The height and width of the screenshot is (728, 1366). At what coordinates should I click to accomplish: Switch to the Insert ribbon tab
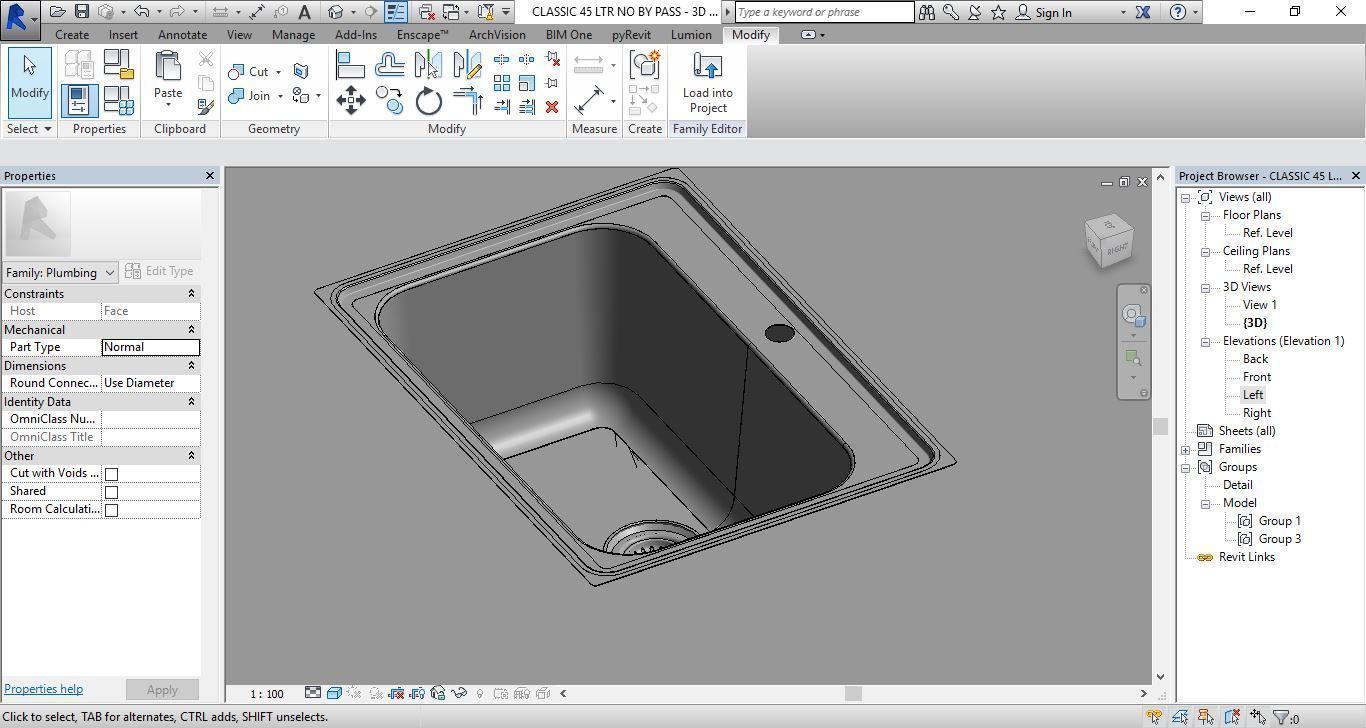click(x=123, y=34)
